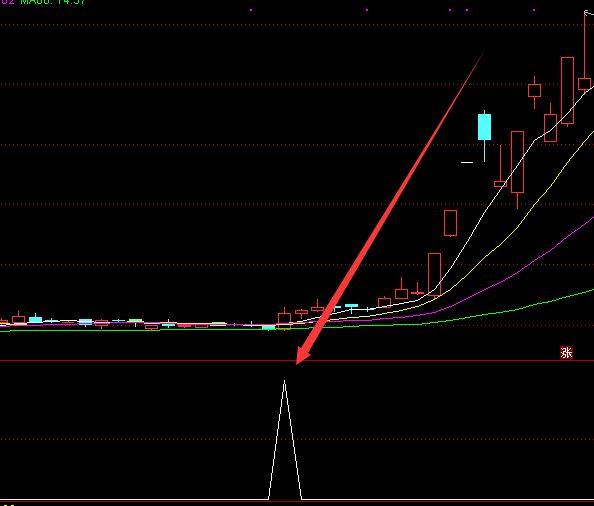Select the large cyan candlestick
This screenshot has height=506, width=594.
point(484,127)
